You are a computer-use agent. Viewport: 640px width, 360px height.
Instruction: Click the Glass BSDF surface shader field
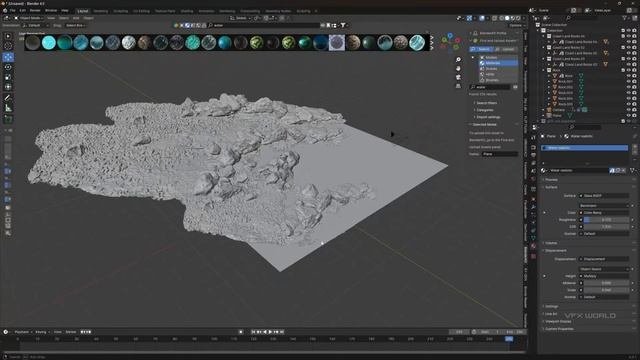tap(604, 196)
